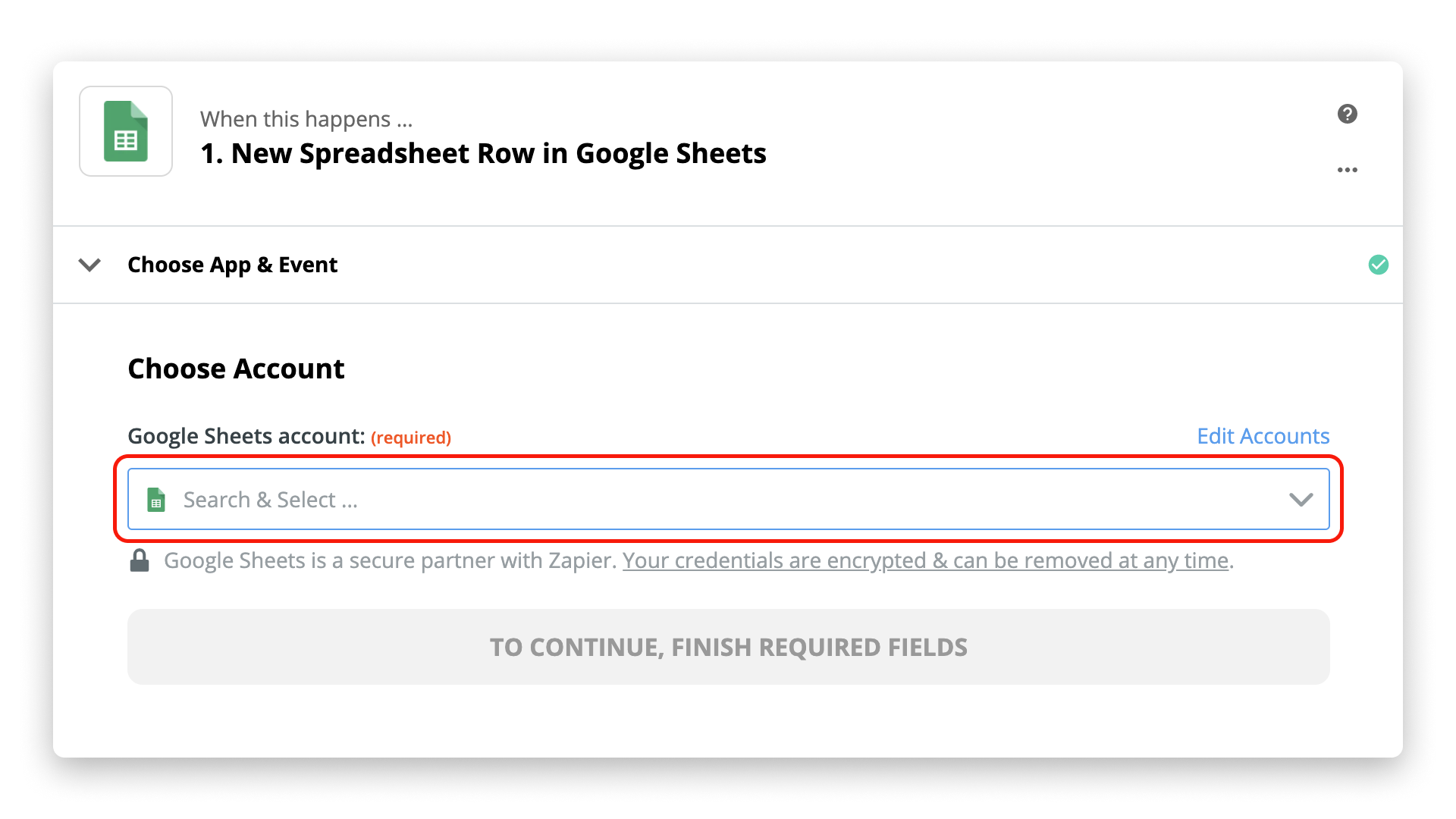The width and height of the screenshot is (1456, 819).
Task: Open the Edit Accounts link
Action: point(1263,436)
